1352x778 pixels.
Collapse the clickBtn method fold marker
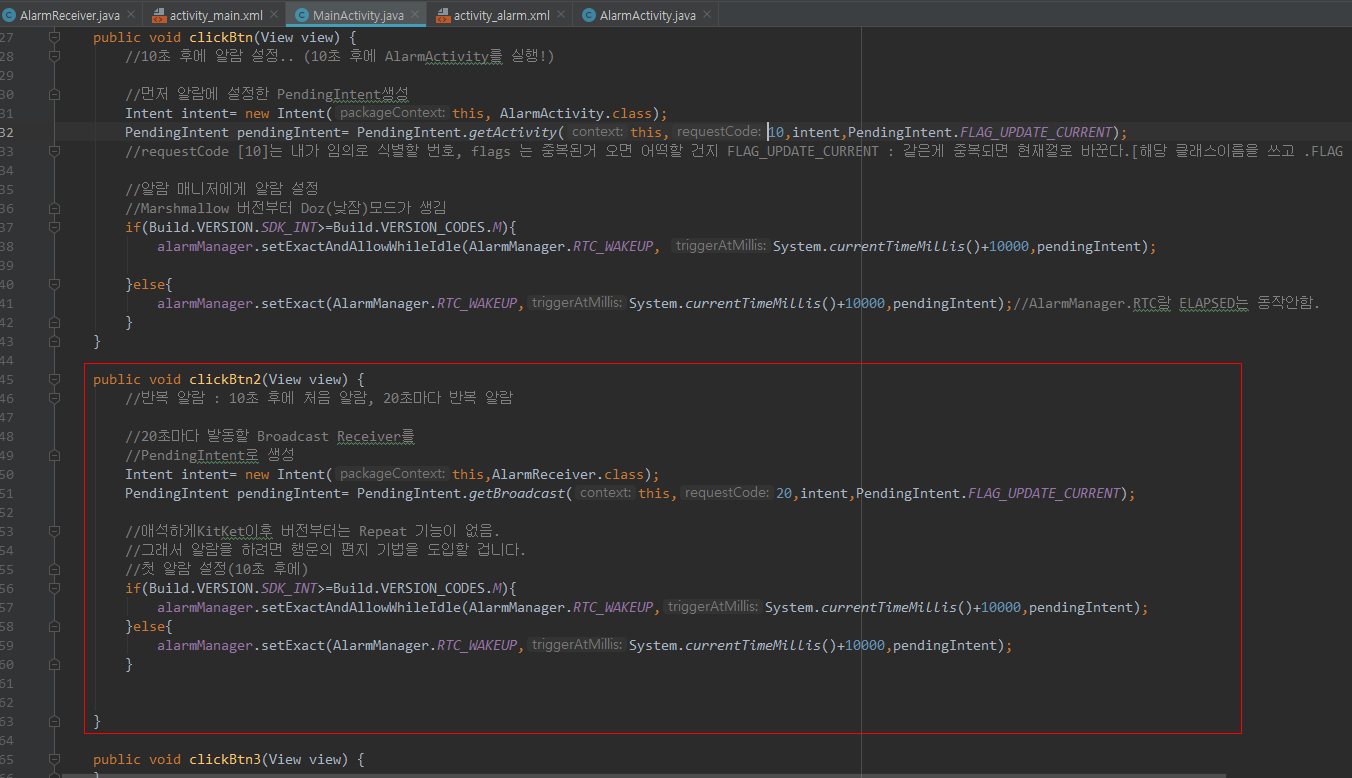[x=55, y=37]
